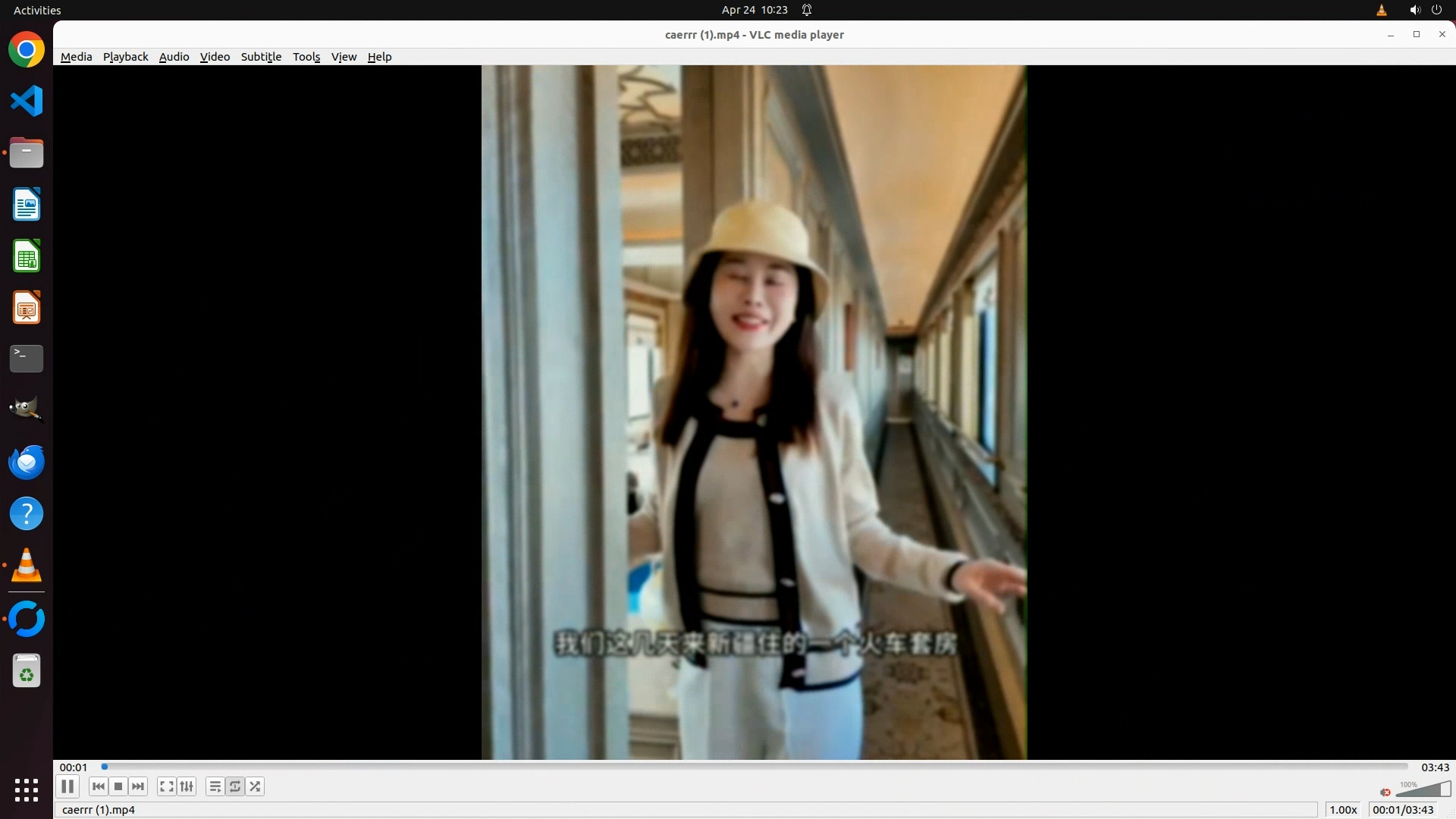
Task: Jump to next media in playlist
Action: coord(138,786)
